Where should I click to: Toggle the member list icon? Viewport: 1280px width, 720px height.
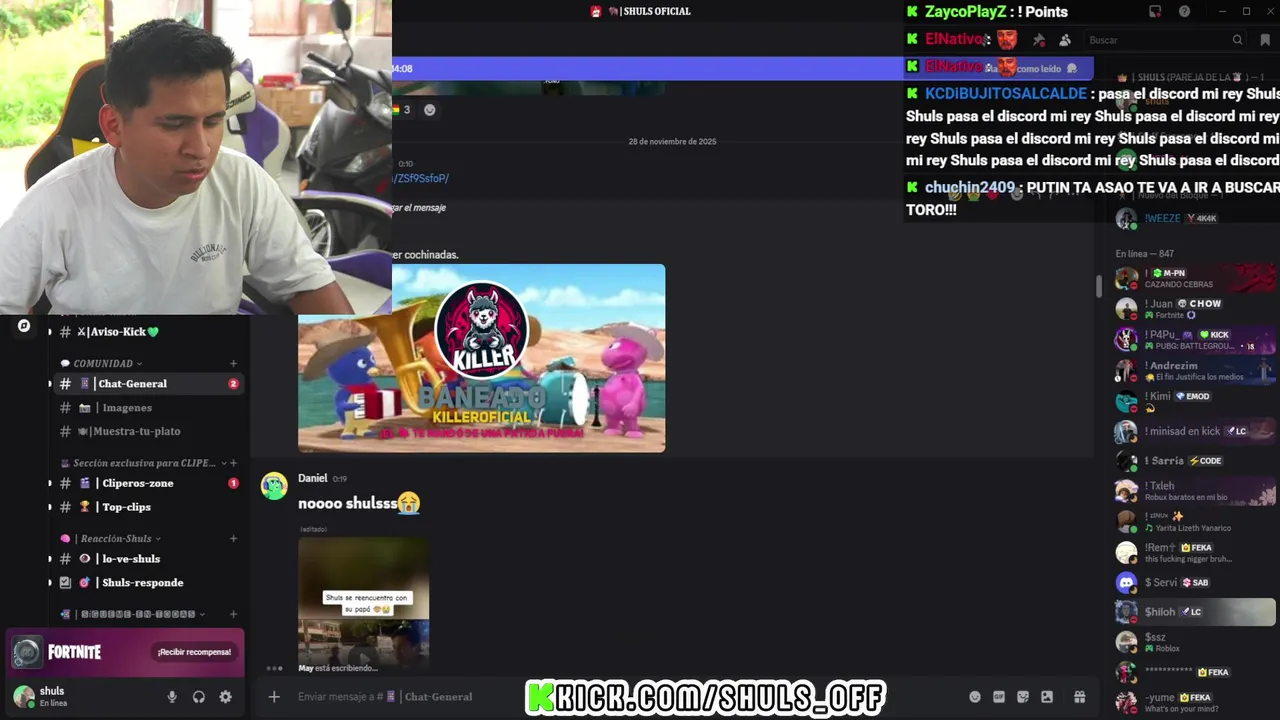[x=1065, y=40]
